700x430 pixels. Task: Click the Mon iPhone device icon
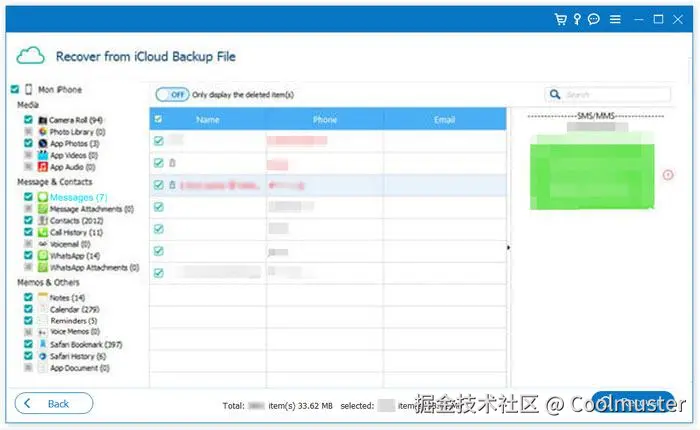pos(29,89)
